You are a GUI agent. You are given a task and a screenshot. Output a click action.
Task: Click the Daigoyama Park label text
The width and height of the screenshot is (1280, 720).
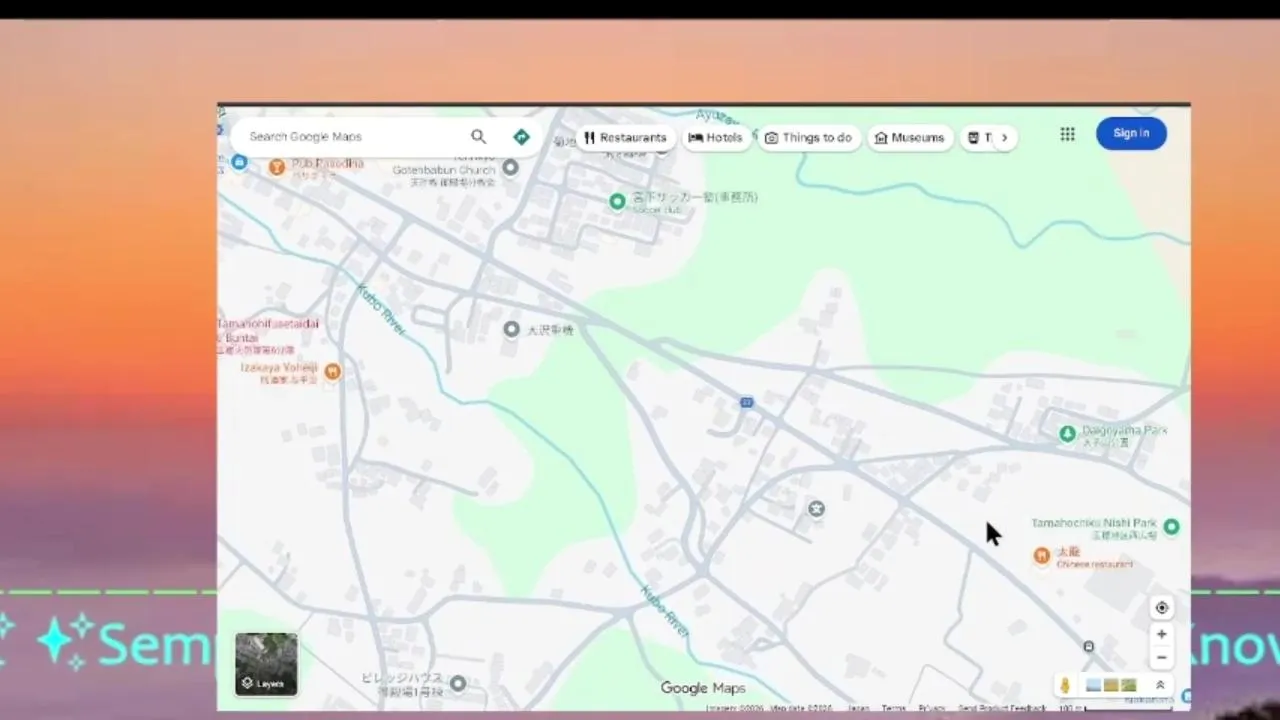pyautogui.click(x=1124, y=430)
